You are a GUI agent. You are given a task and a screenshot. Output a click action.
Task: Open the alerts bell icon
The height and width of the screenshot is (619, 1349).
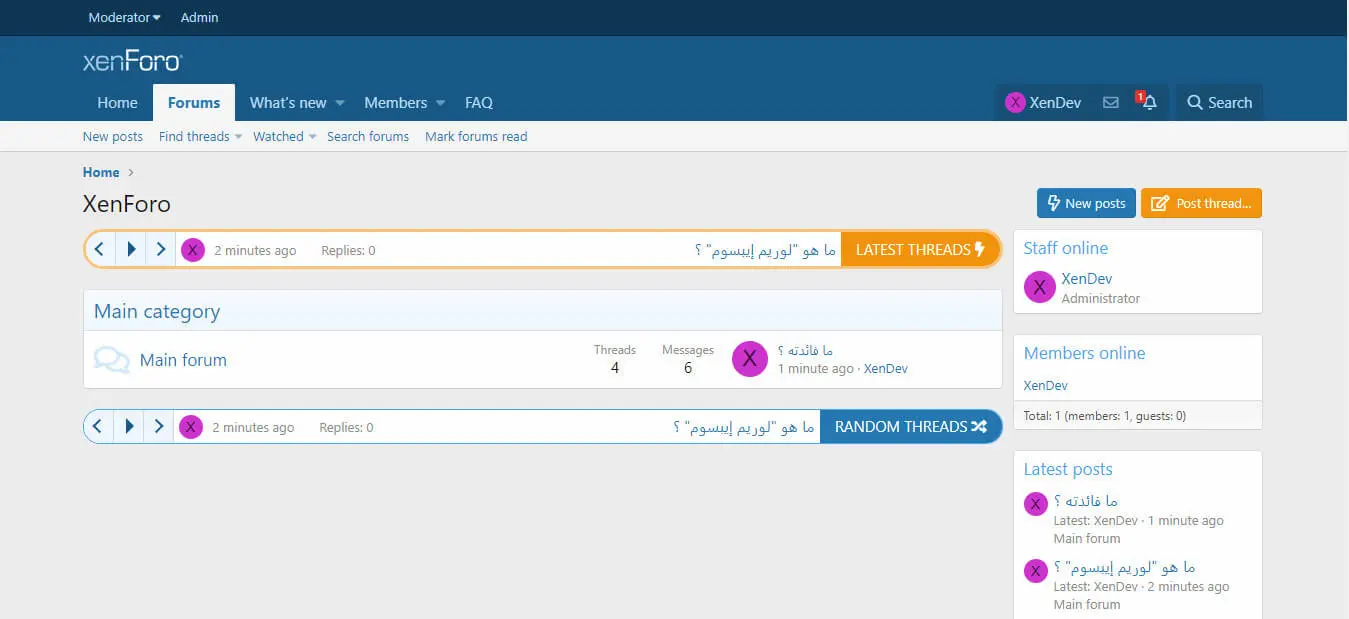pyautogui.click(x=1149, y=103)
